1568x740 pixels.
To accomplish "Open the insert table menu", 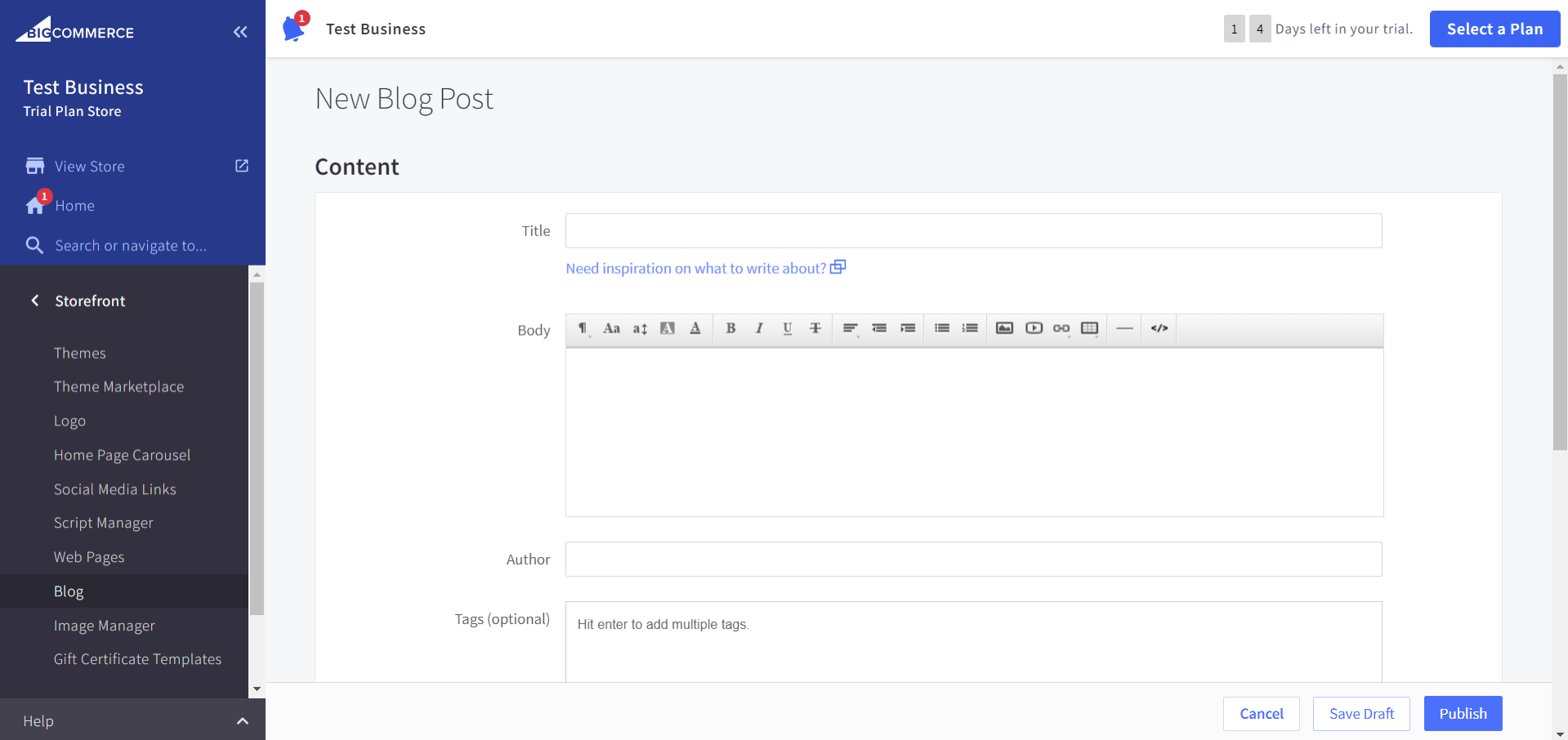I will coord(1089,328).
